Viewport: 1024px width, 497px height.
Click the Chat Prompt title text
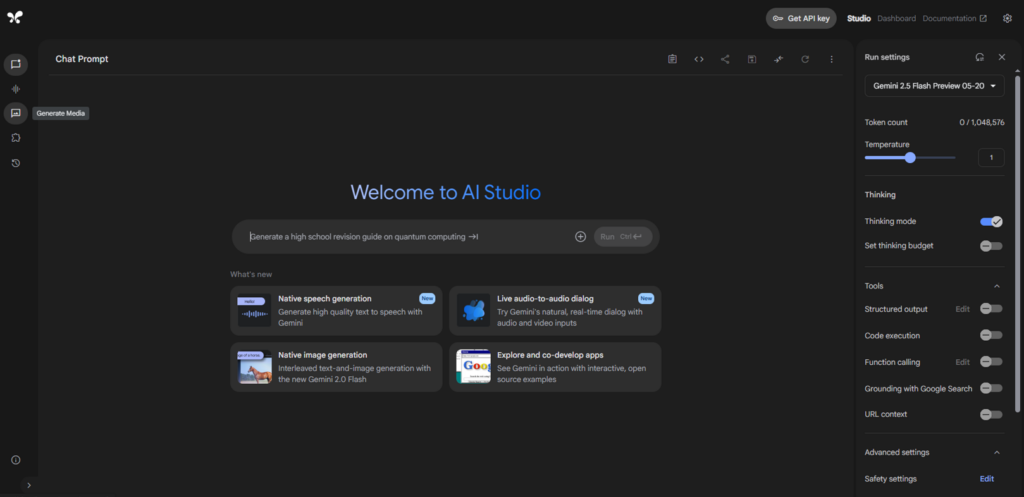(82, 59)
